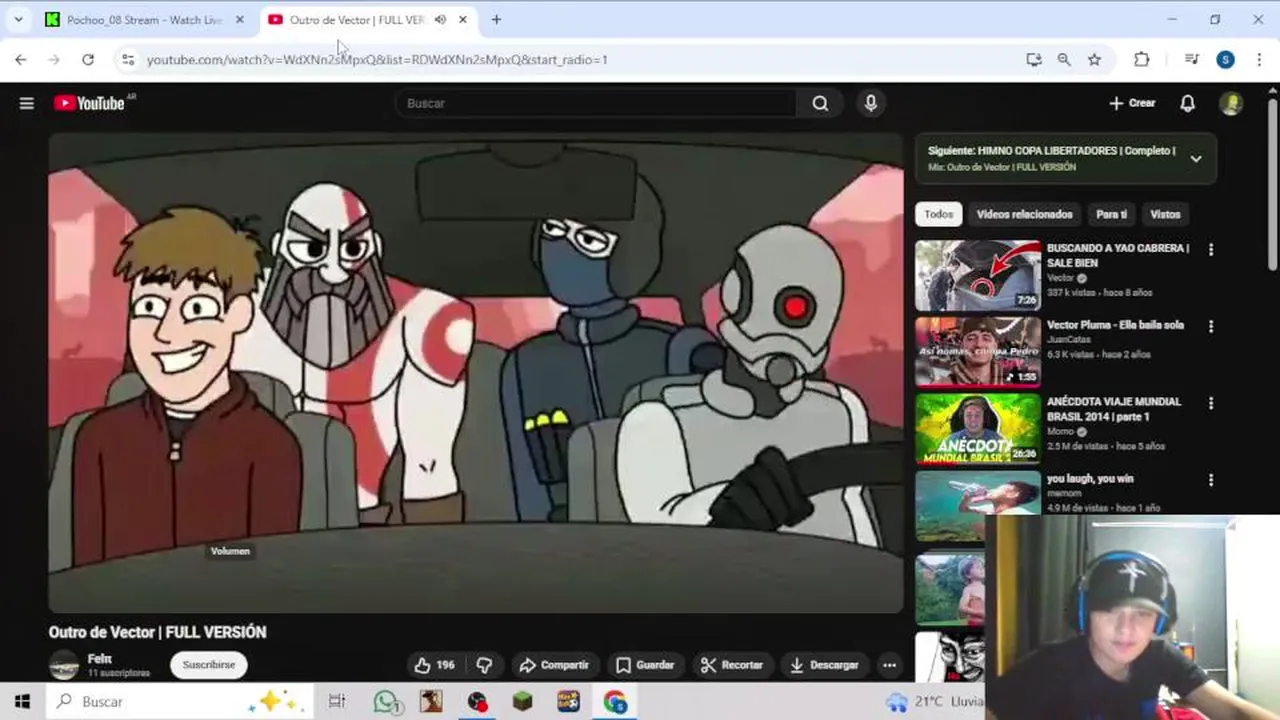1280x720 pixels.
Task: Close the Outro de Vector tab
Action: pos(462,19)
